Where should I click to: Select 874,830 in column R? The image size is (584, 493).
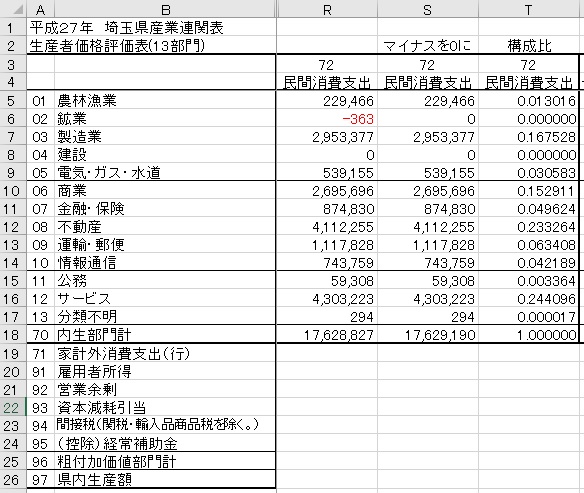pos(327,209)
